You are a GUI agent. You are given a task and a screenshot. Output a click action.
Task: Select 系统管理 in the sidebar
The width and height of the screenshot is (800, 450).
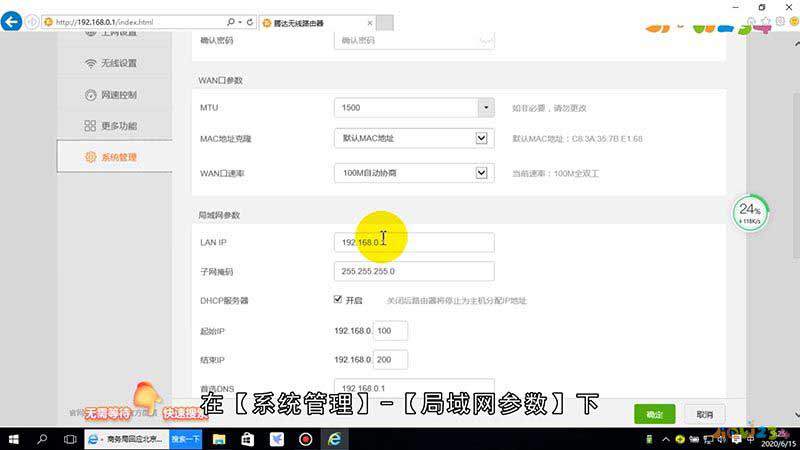click(114, 157)
